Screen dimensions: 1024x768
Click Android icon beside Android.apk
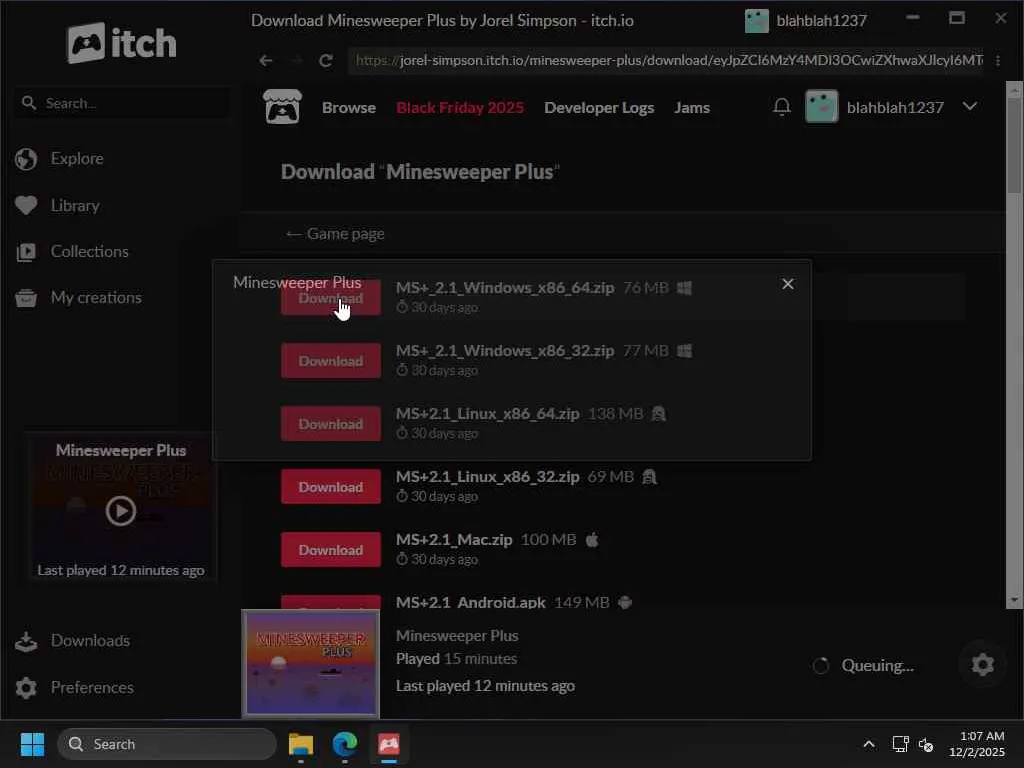pyautogui.click(x=625, y=602)
